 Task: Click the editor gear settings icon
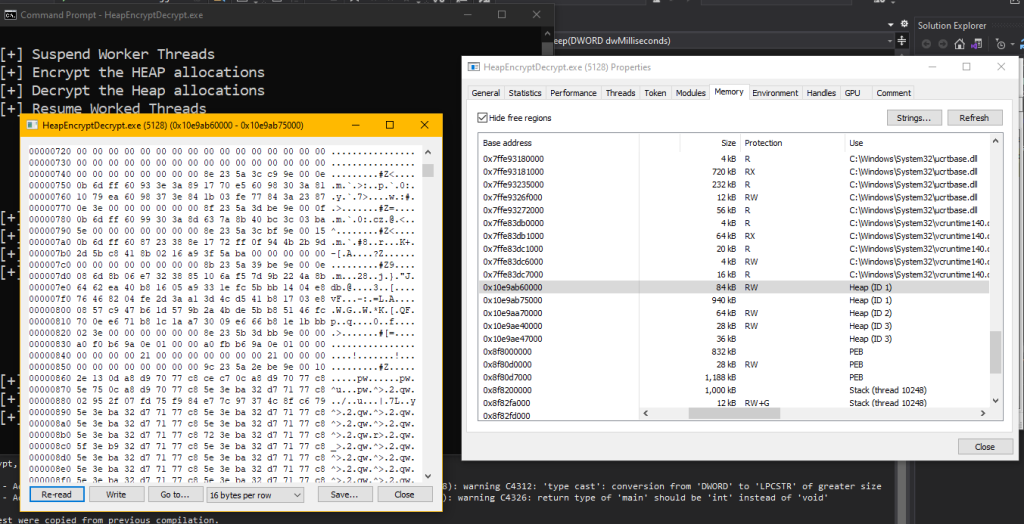pyautogui.click(x=905, y=25)
